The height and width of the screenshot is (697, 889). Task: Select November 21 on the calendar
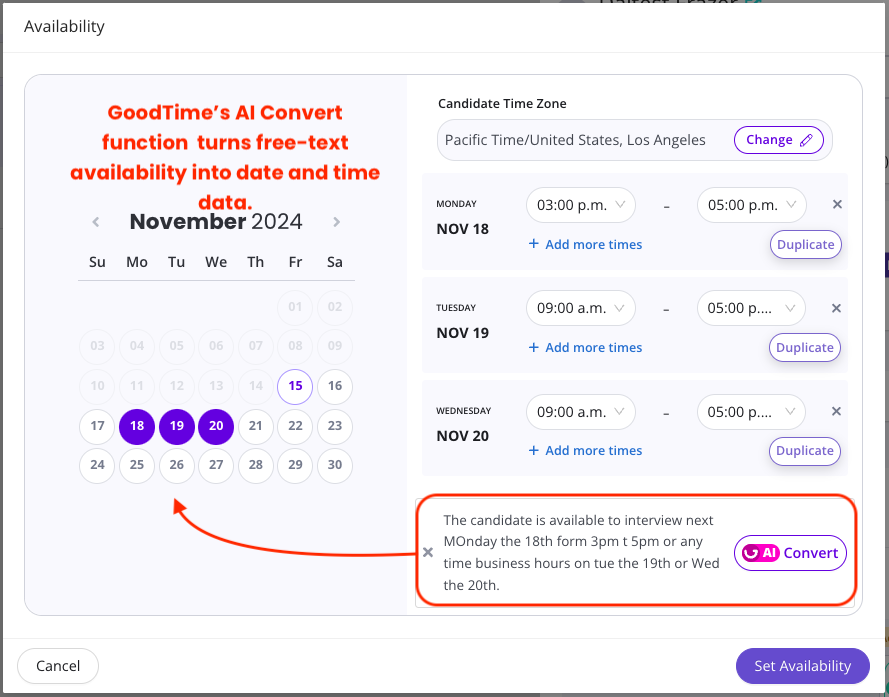(x=256, y=426)
